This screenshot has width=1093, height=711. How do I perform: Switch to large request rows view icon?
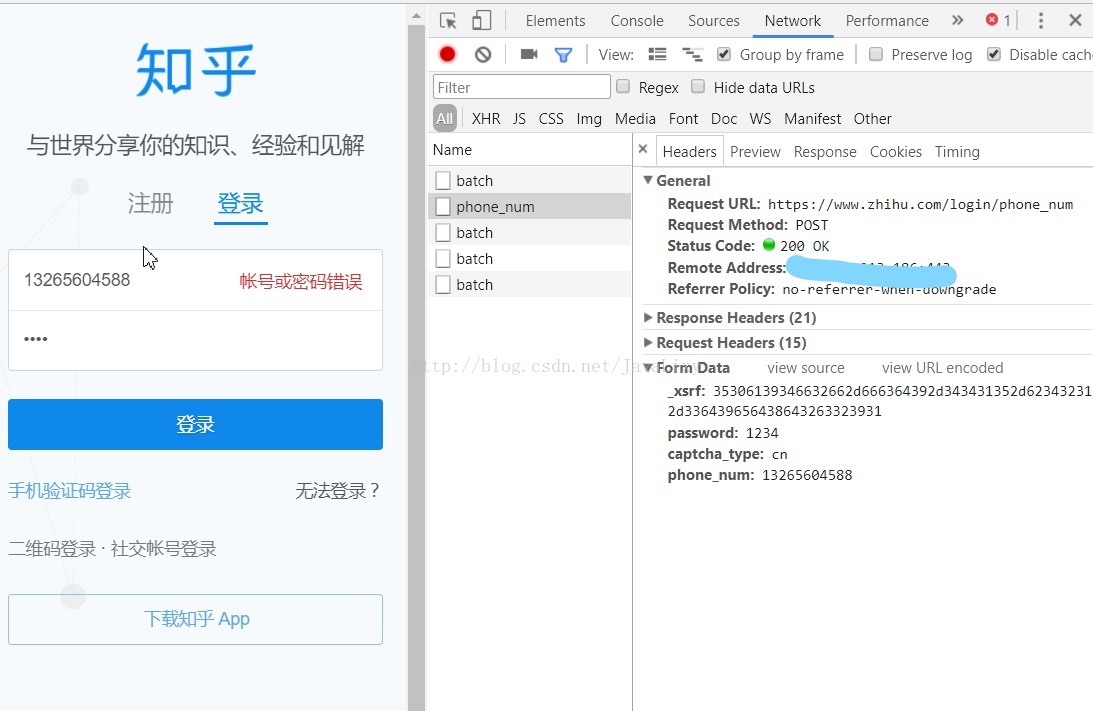[x=657, y=54]
